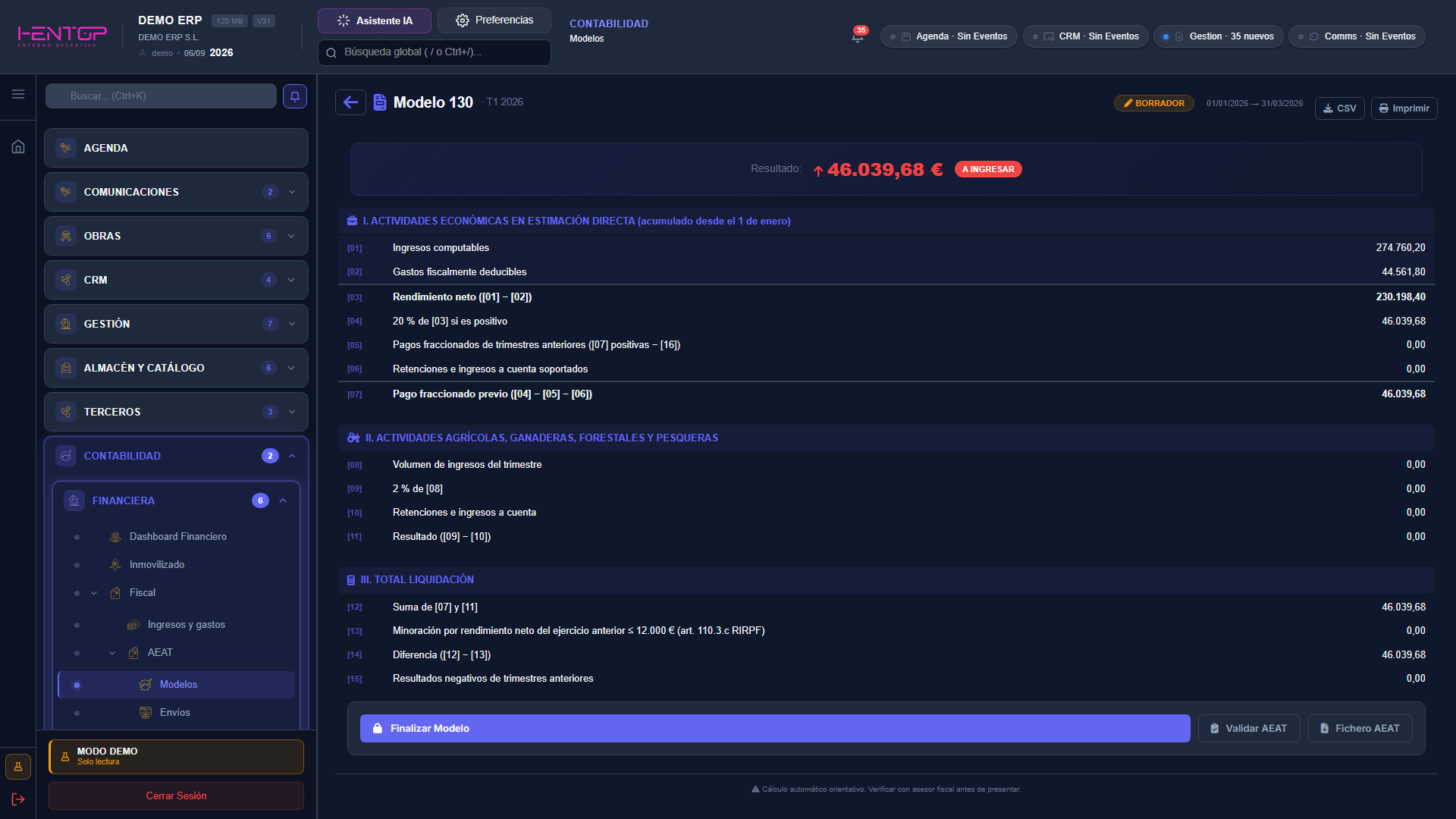Image resolution: width=1456 pixels, height=819 pixels.
Task: Click the back arrow beside Modelo 130
Action: (350, 102)
